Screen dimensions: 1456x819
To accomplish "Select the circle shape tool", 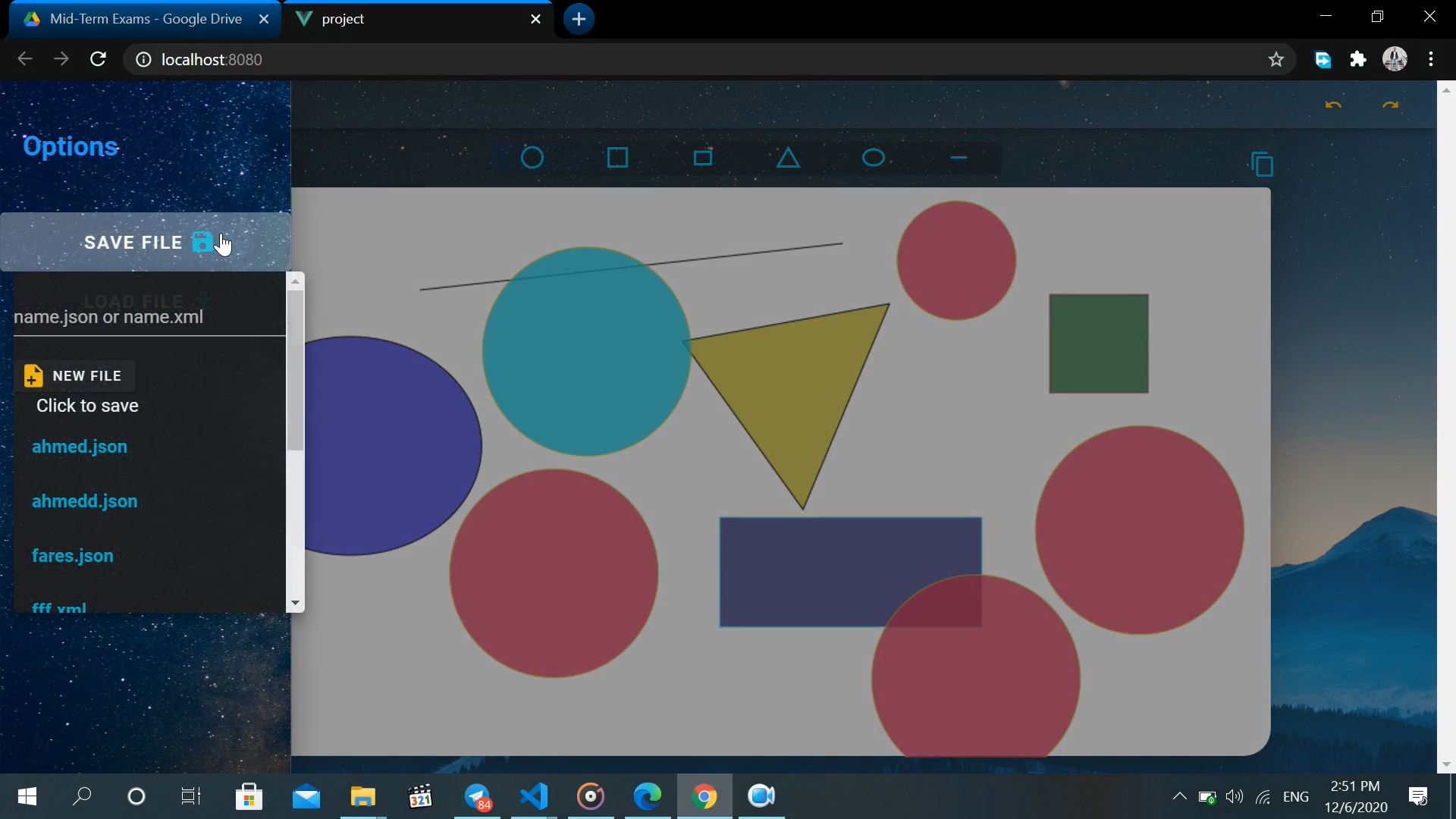I will [532, 158].
